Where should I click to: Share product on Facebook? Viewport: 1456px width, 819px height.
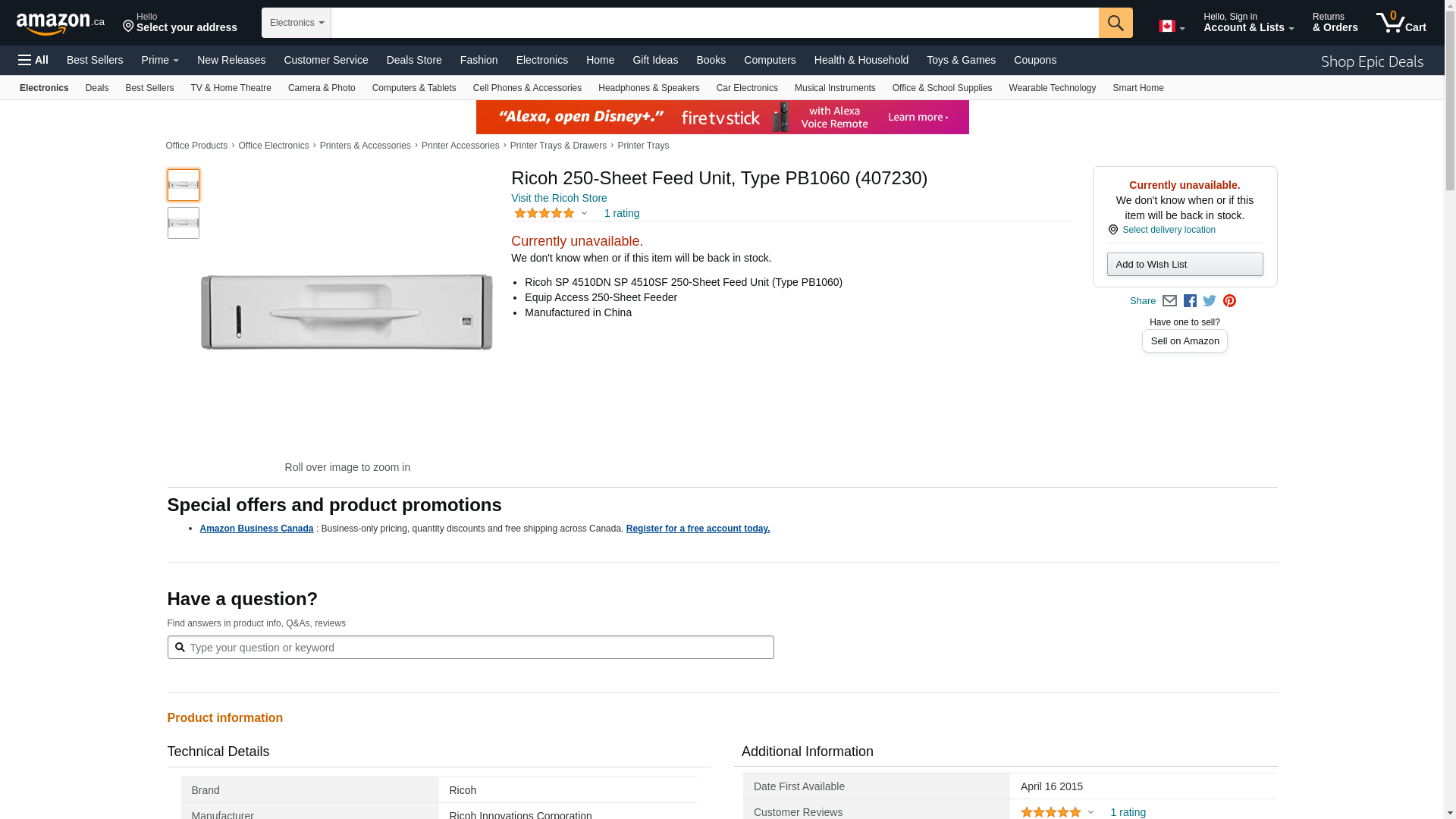click(x=1190, y=301)
